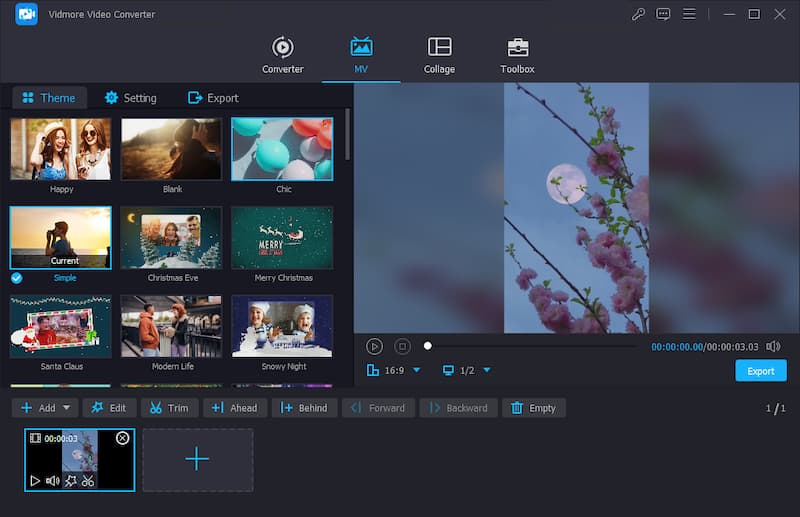The image size is (800, 517).
Task: Open the feedback message icon
Action: (x=663, y=14)
